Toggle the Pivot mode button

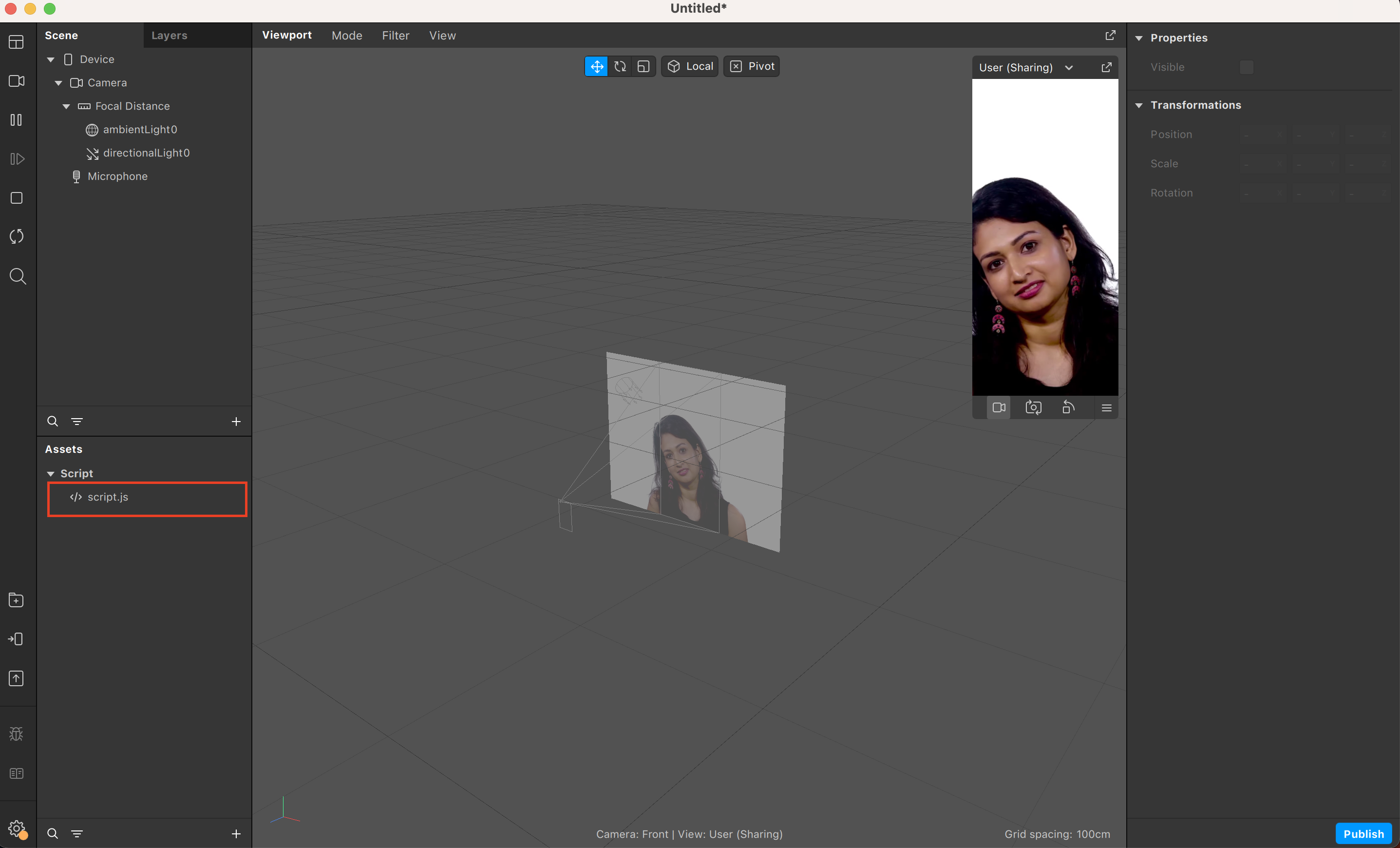(x=751, y=66)
